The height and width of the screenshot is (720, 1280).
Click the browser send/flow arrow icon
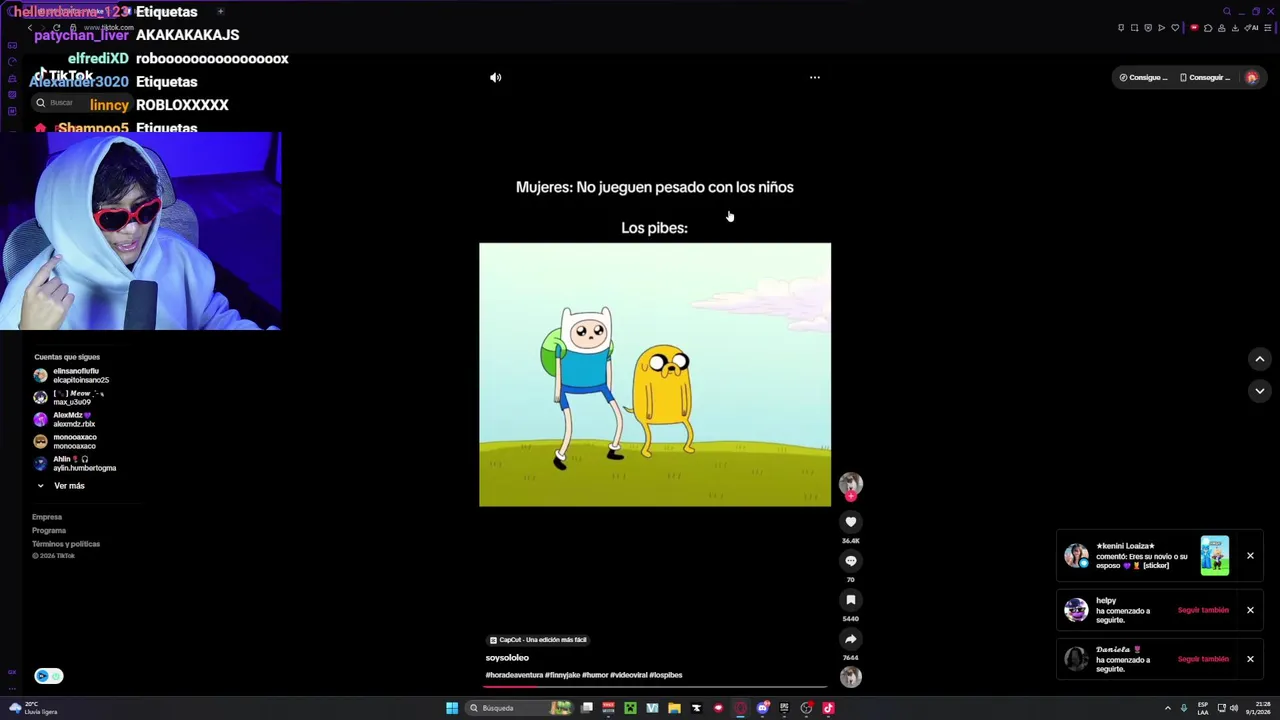[x=1161, y=27]
